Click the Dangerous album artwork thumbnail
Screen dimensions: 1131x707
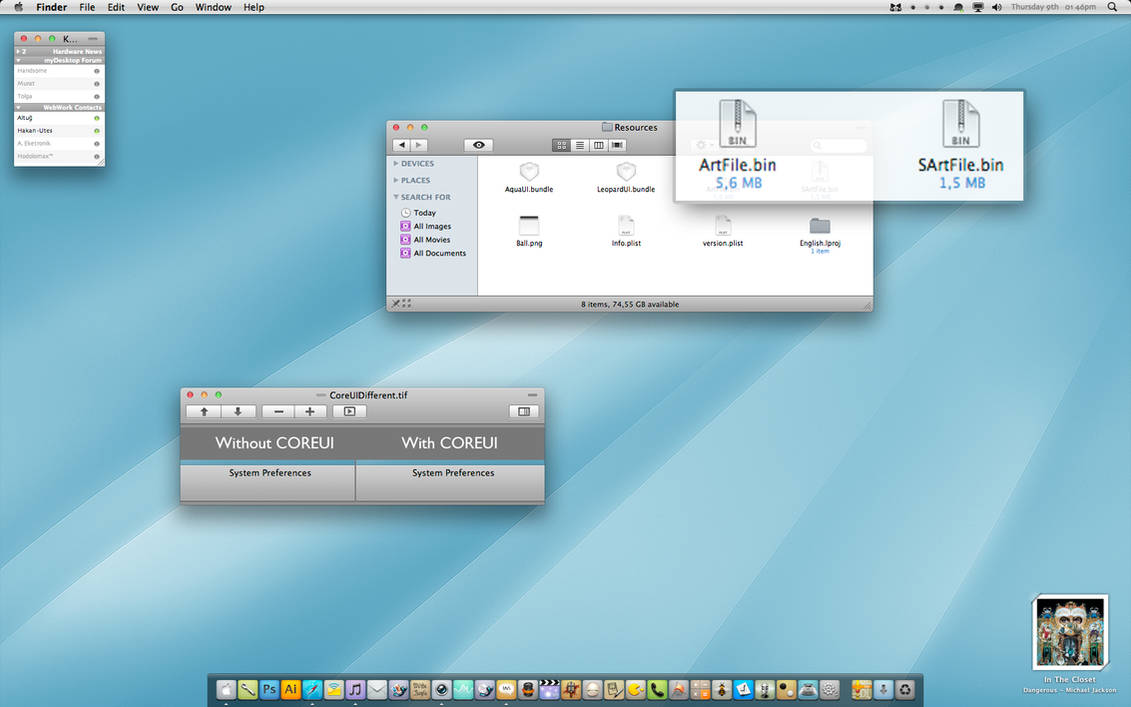pyautogui.click(x=1070, y=633)
